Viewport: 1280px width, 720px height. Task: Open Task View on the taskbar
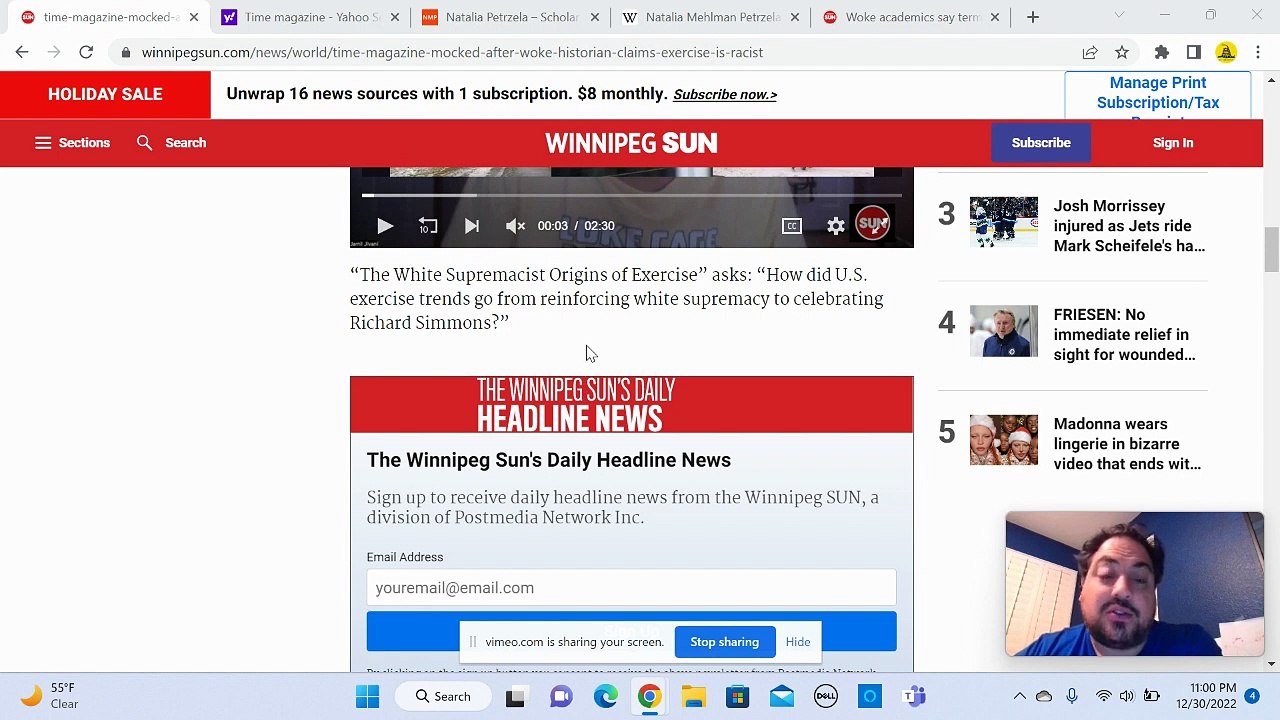coord(515,697)
